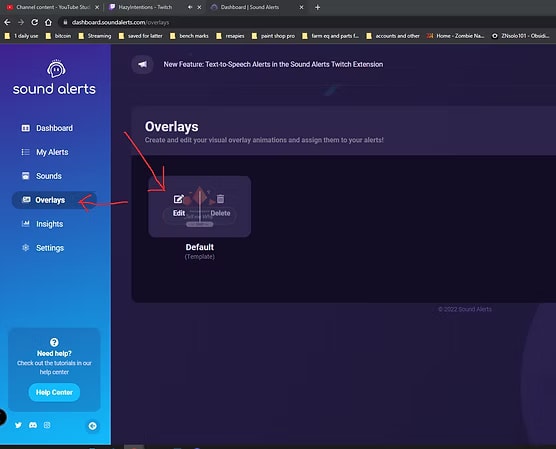Viewport: 556px width, 449px height.
Task: Collapse the sidebar with the arrow button
Action: 93,426
